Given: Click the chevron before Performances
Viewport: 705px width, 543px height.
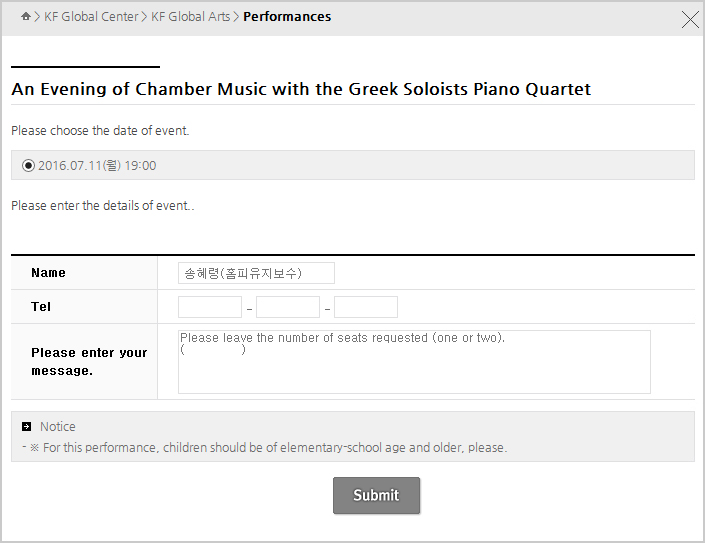Looking at the screenshot, I should 236,17.
